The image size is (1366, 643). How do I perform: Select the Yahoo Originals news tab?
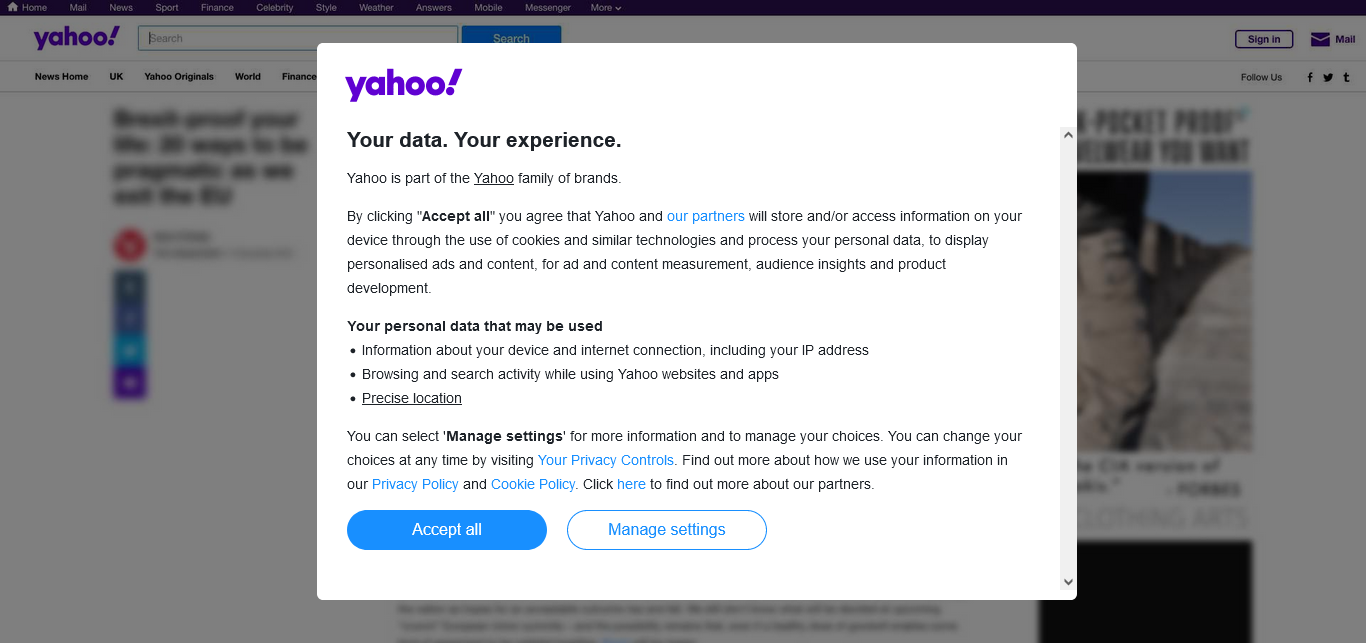point(179,77)
